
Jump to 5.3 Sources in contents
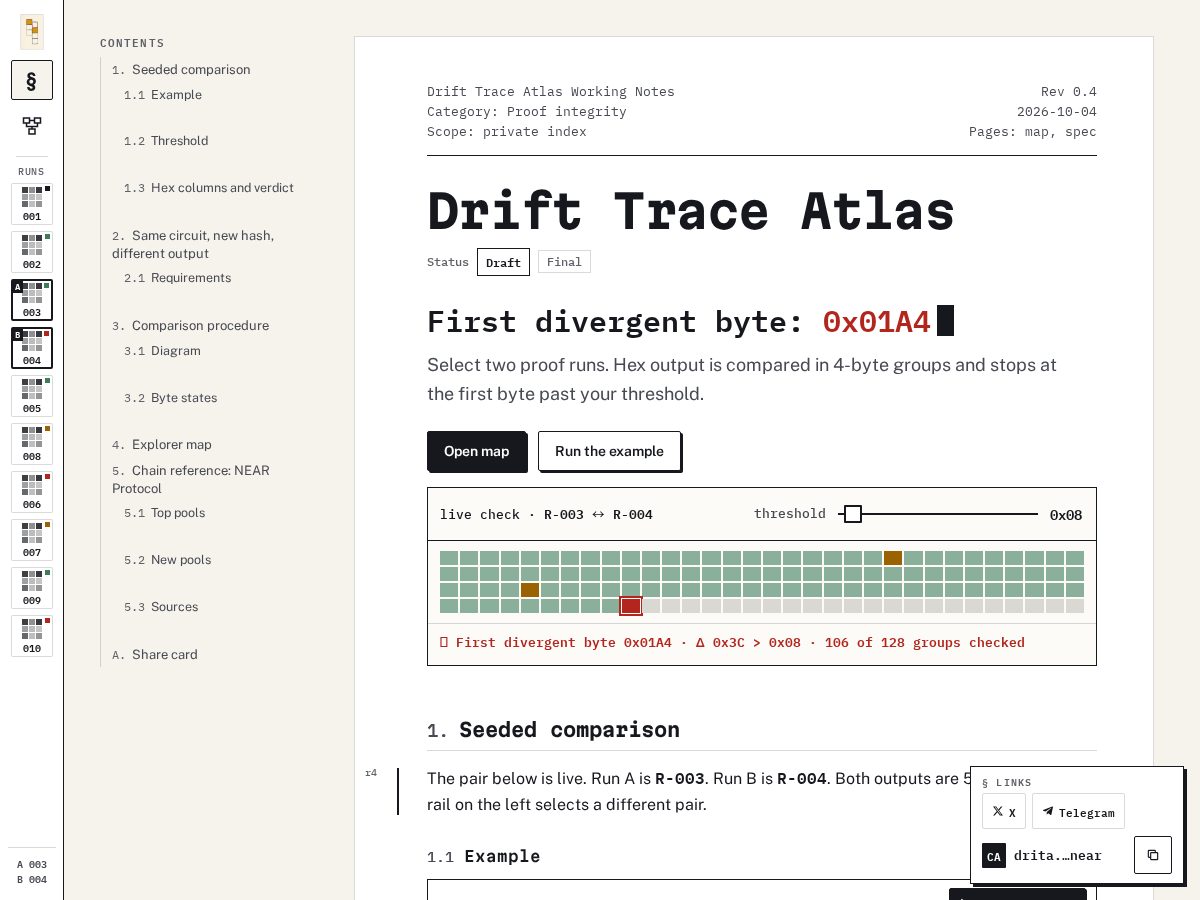click(161, 607)
